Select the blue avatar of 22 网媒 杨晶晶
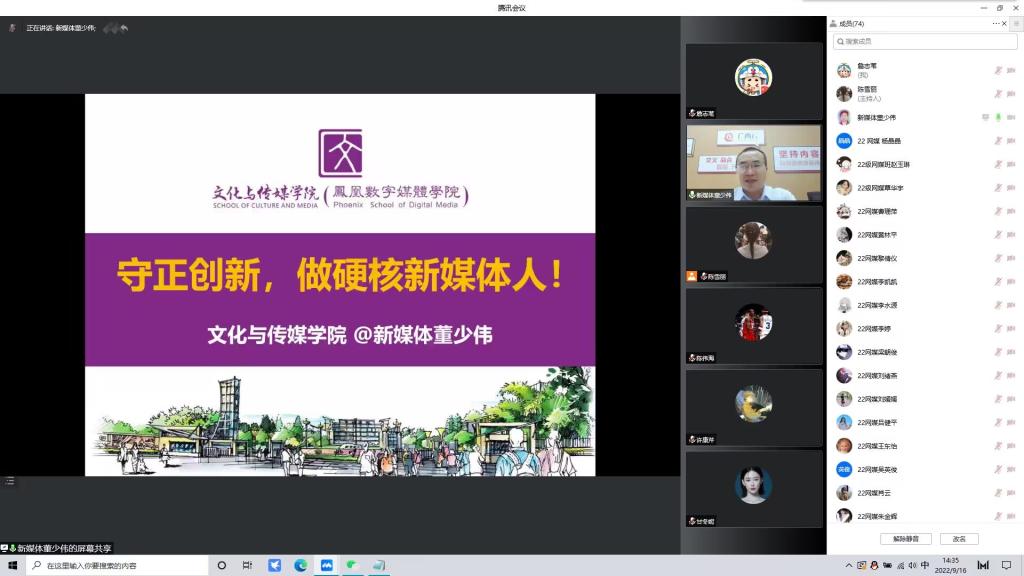The image size is (1024, 576). point(844,141)
